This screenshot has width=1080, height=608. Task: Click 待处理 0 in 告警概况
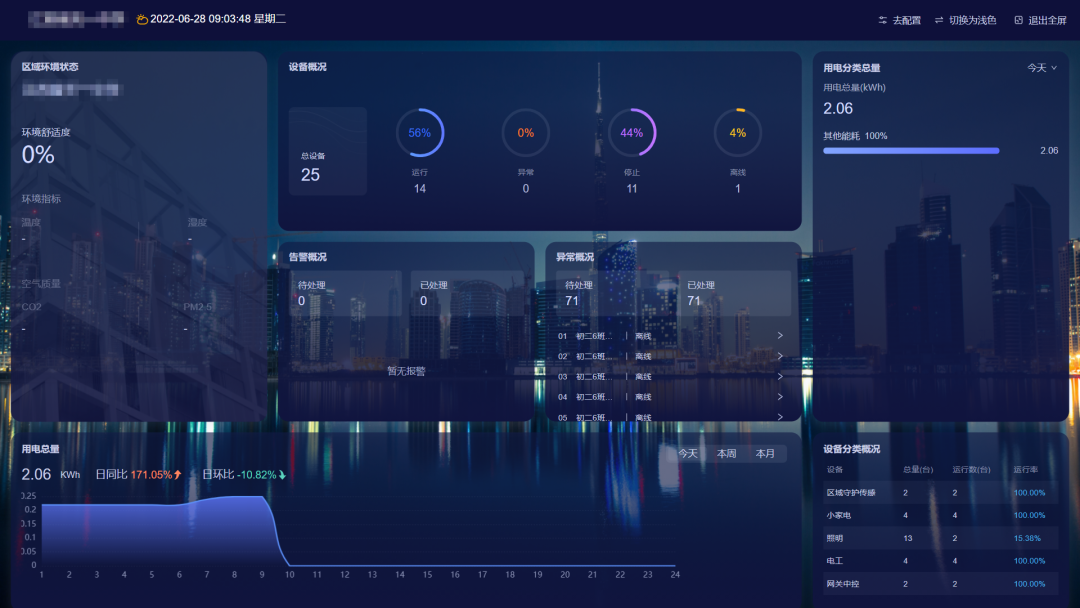346,293
